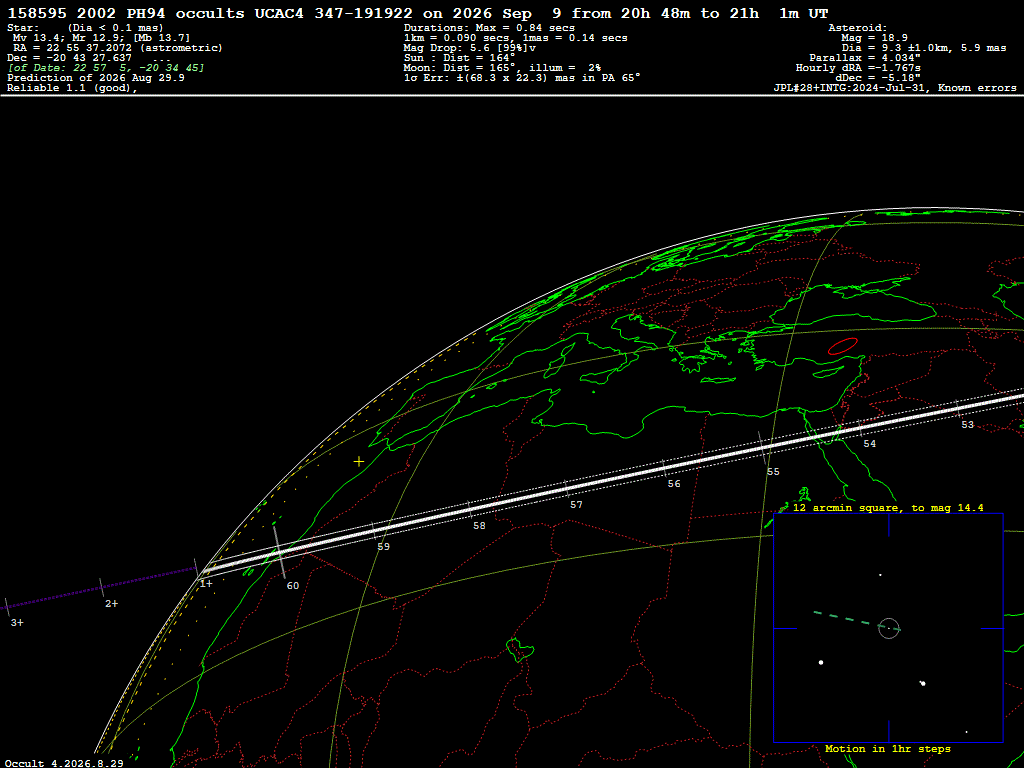Click the '12 arcmin square, to mag 14.4' label
This screenshot has height=768, width=1024.
point(888,507)
